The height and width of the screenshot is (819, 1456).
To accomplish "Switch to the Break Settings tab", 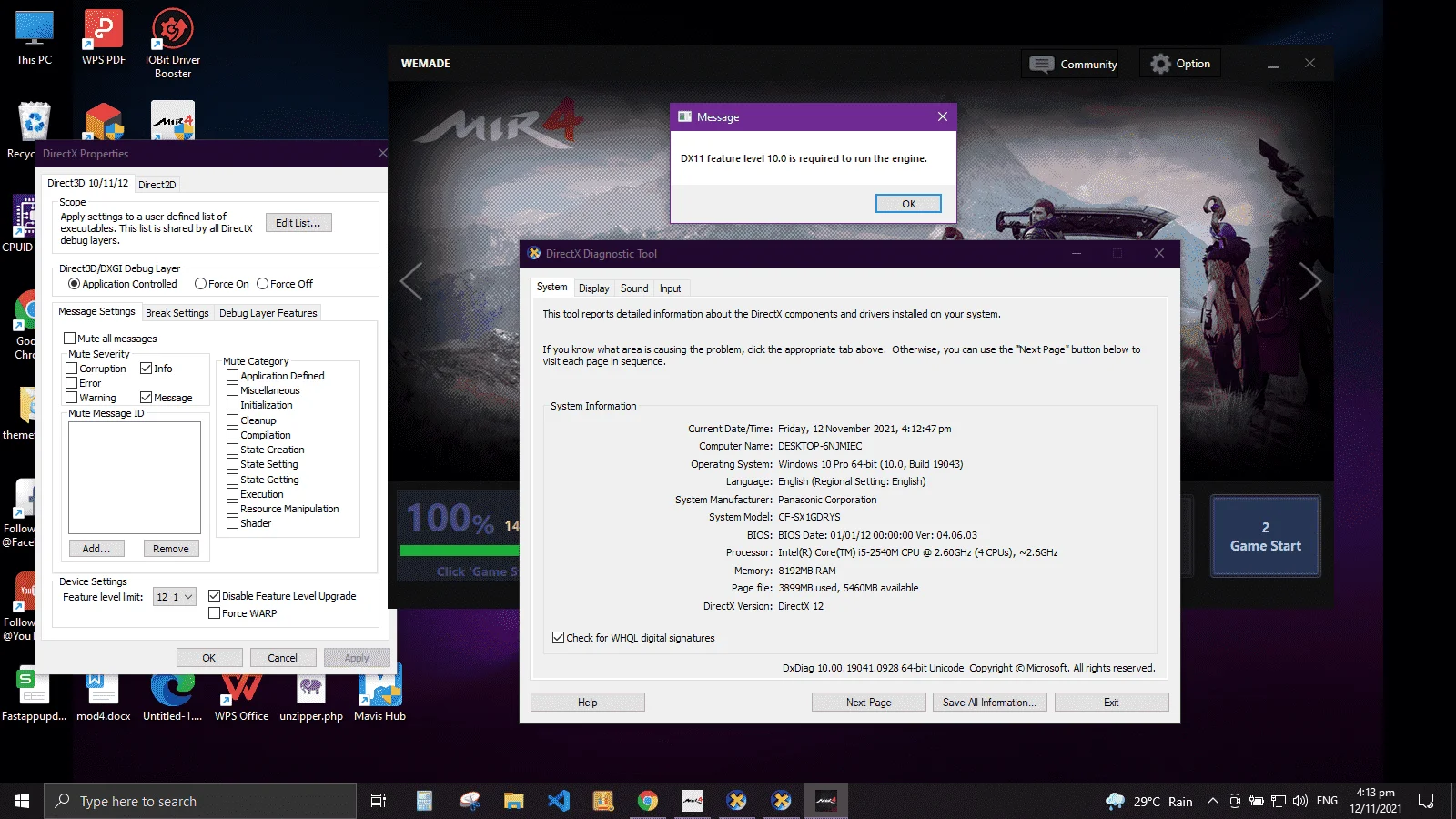I will (177, 313).
